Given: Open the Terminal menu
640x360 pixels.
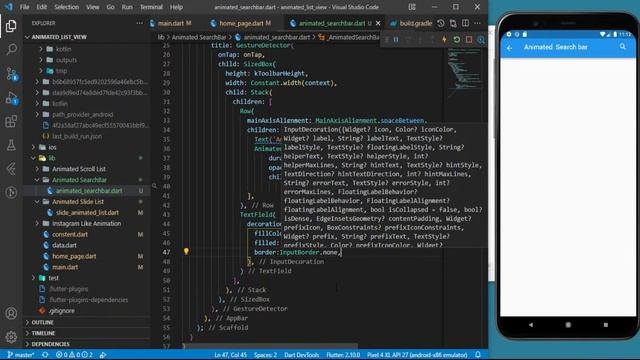Looking at the screenshot, I should [x=151, y=7].
